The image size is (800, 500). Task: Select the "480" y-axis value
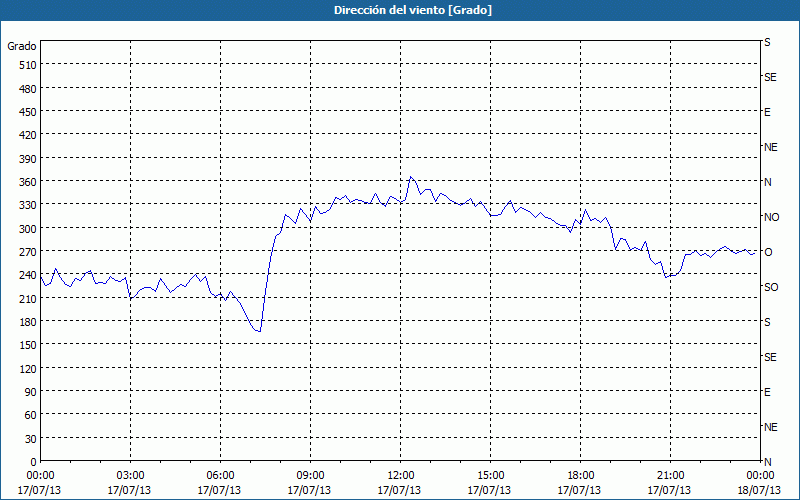pos(28,89)
